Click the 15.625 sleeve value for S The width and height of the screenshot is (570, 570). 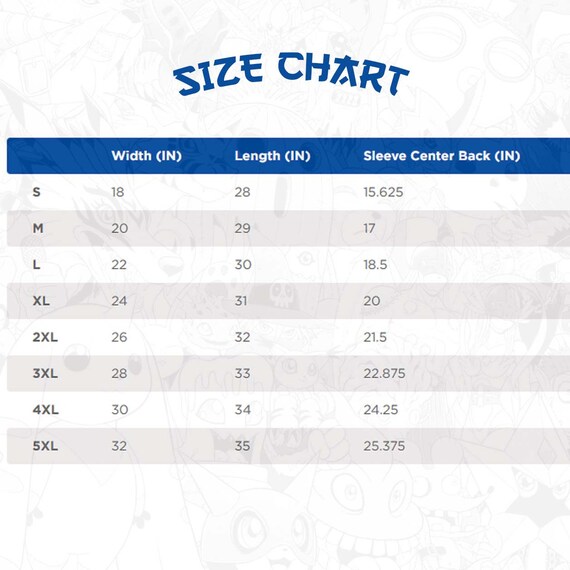pyautogui.click(x=383, y=192)
